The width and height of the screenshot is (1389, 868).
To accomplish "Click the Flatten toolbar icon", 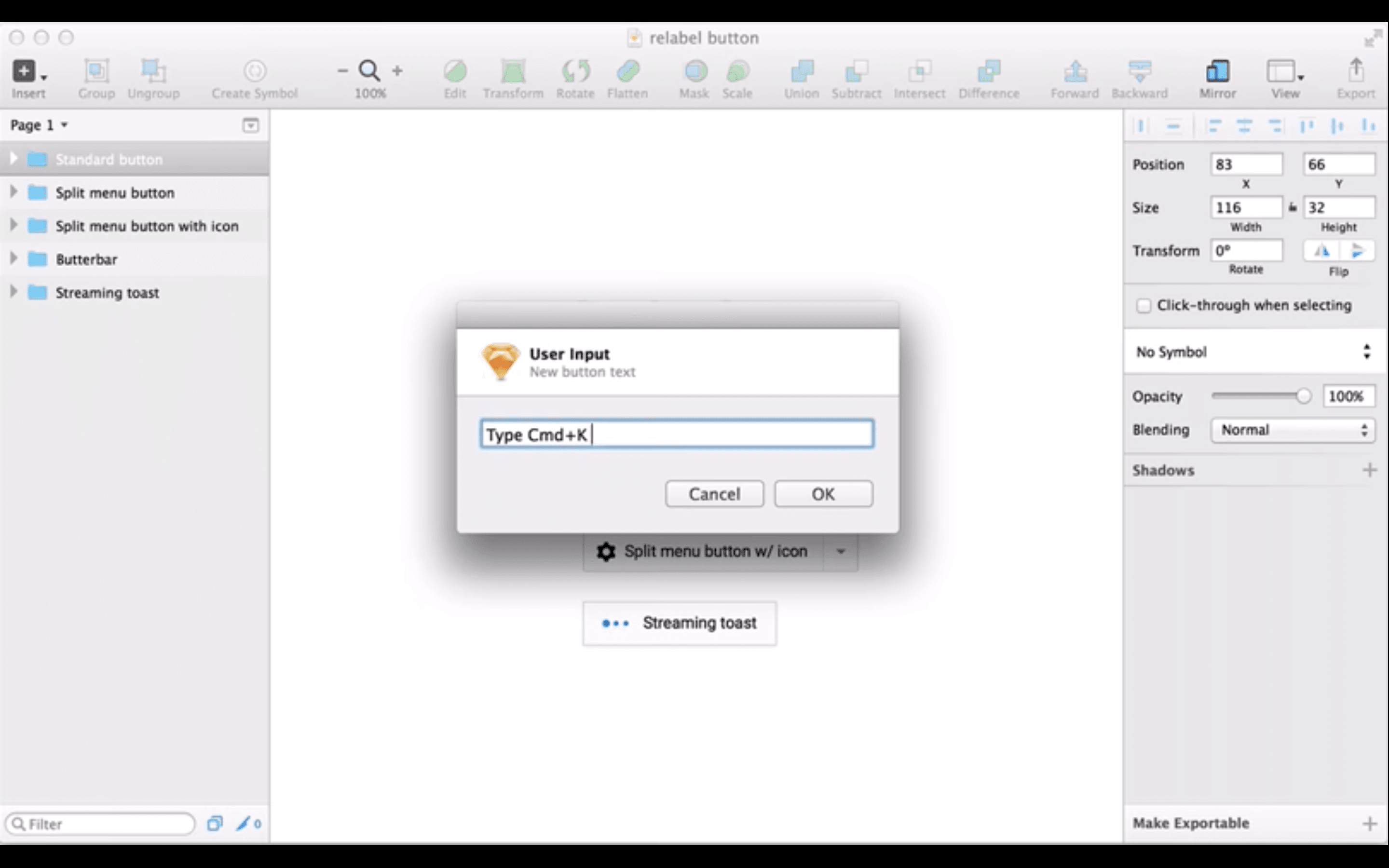I will click(628, 71).
